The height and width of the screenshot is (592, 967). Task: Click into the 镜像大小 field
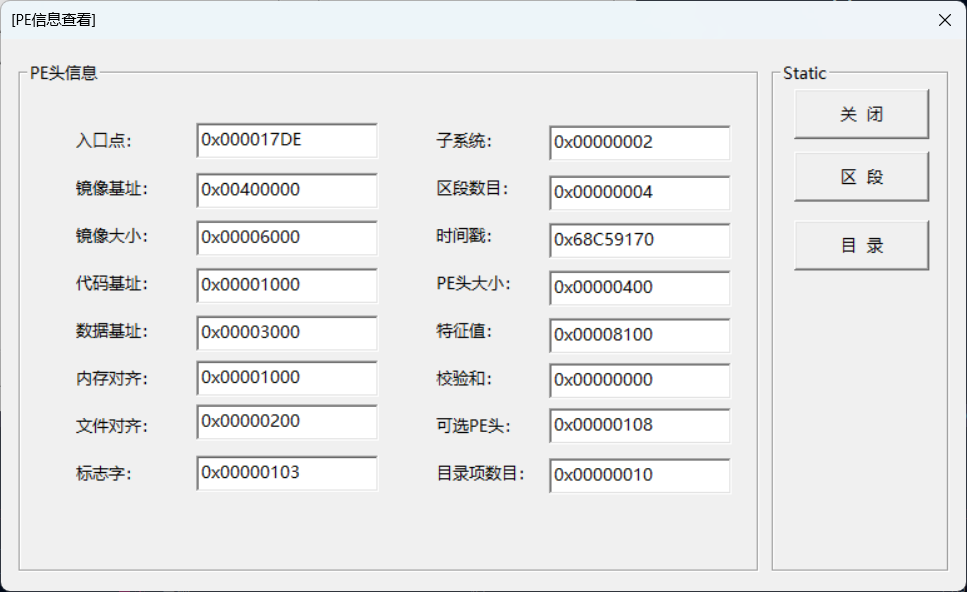click(x=287, y=238)
